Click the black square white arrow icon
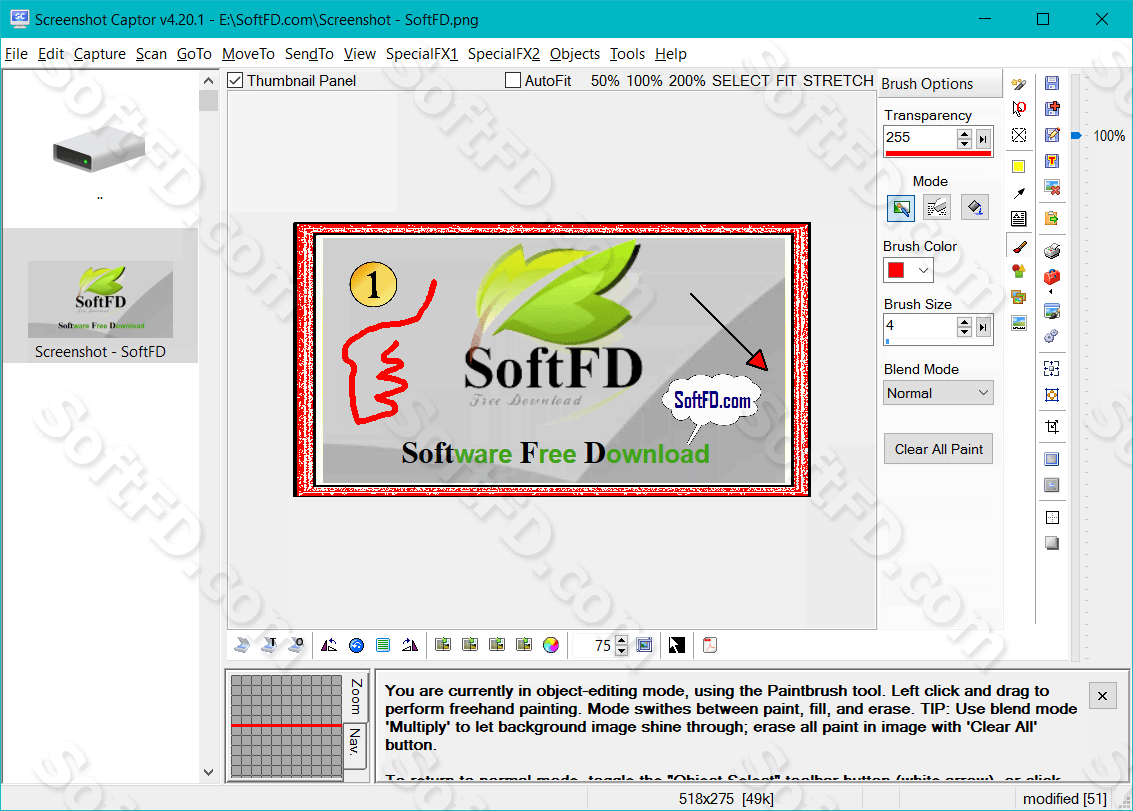This screenshot has height=811, width=1133. point(676,645)
